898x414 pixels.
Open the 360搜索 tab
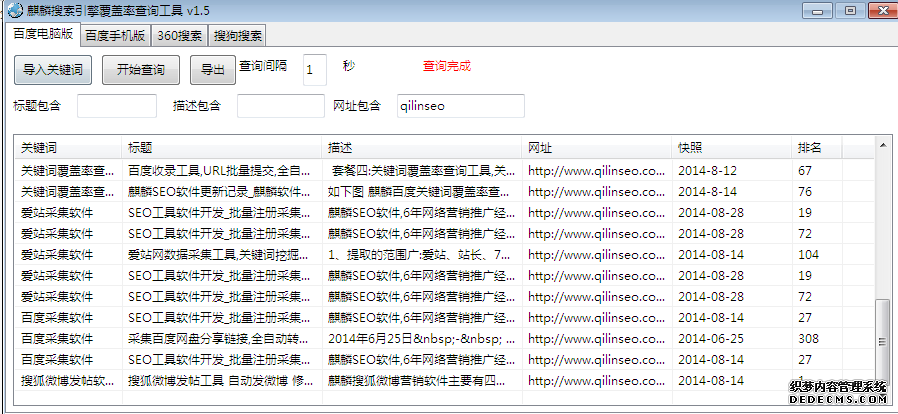(x=181, y=35)
